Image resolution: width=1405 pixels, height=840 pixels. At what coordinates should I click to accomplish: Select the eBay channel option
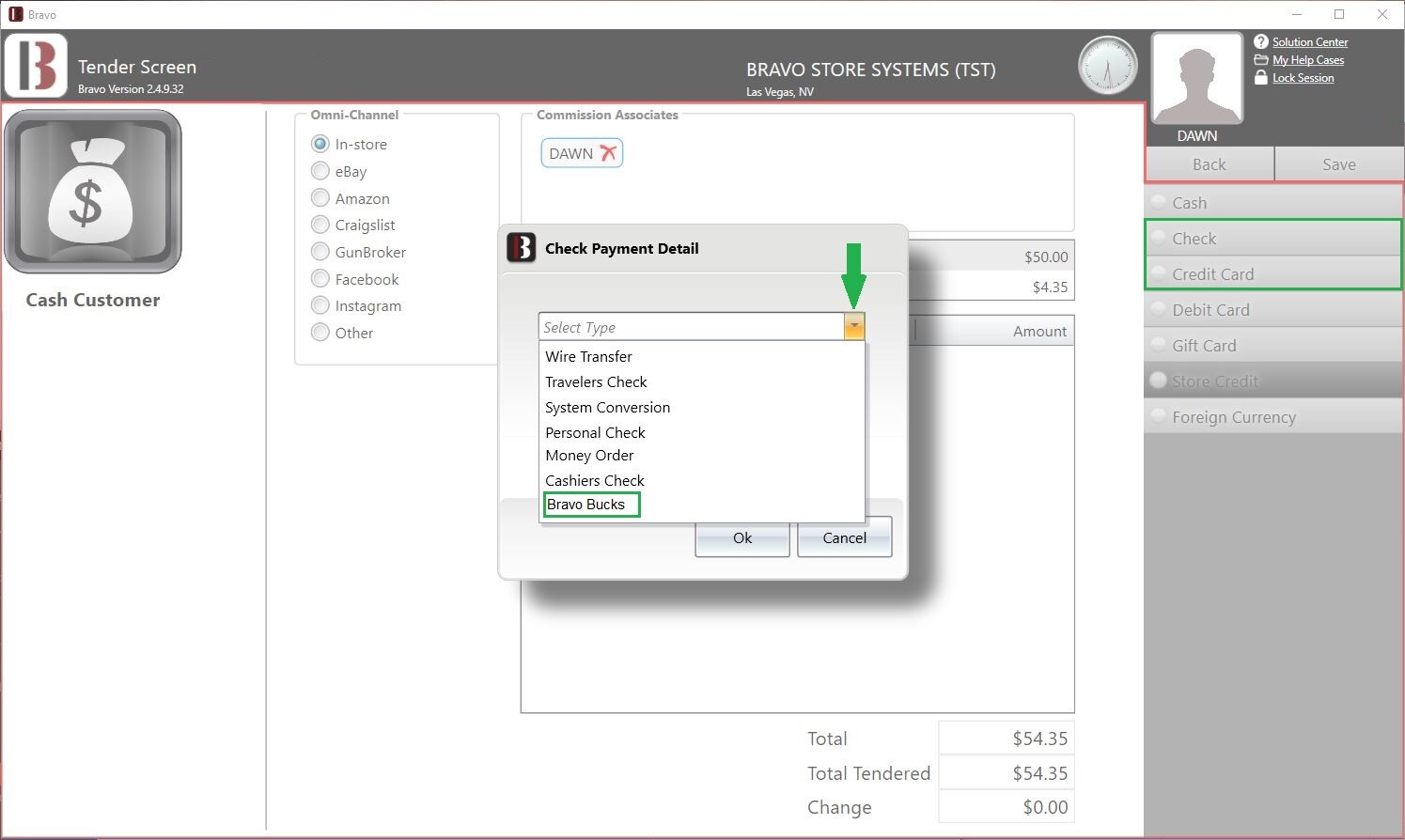[x=320, y=171]
